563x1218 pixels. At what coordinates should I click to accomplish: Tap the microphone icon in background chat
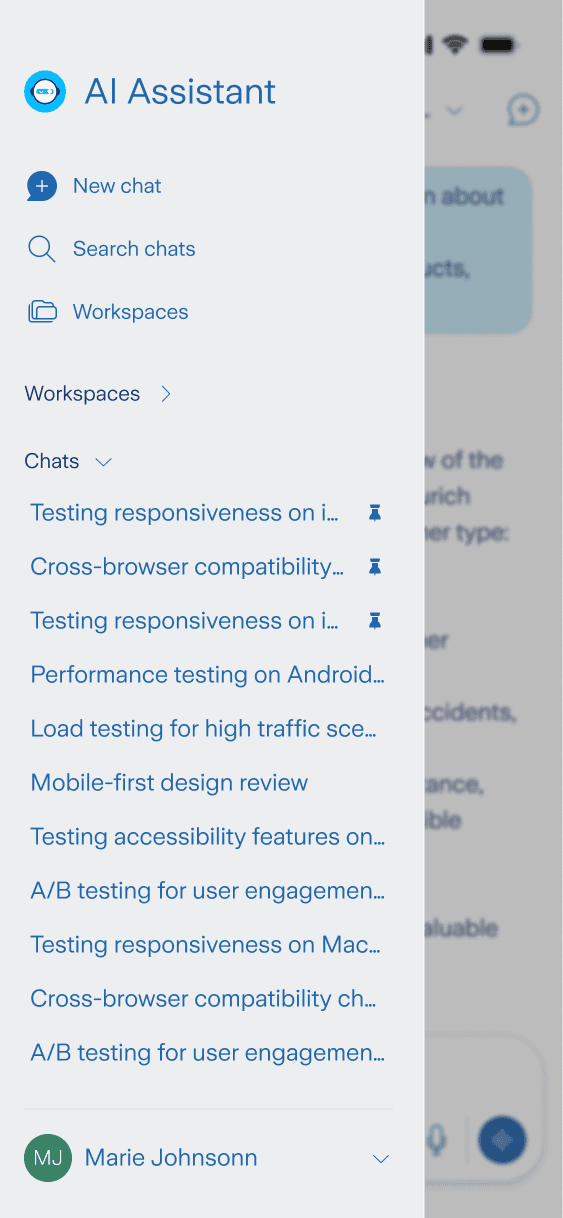437,1139
